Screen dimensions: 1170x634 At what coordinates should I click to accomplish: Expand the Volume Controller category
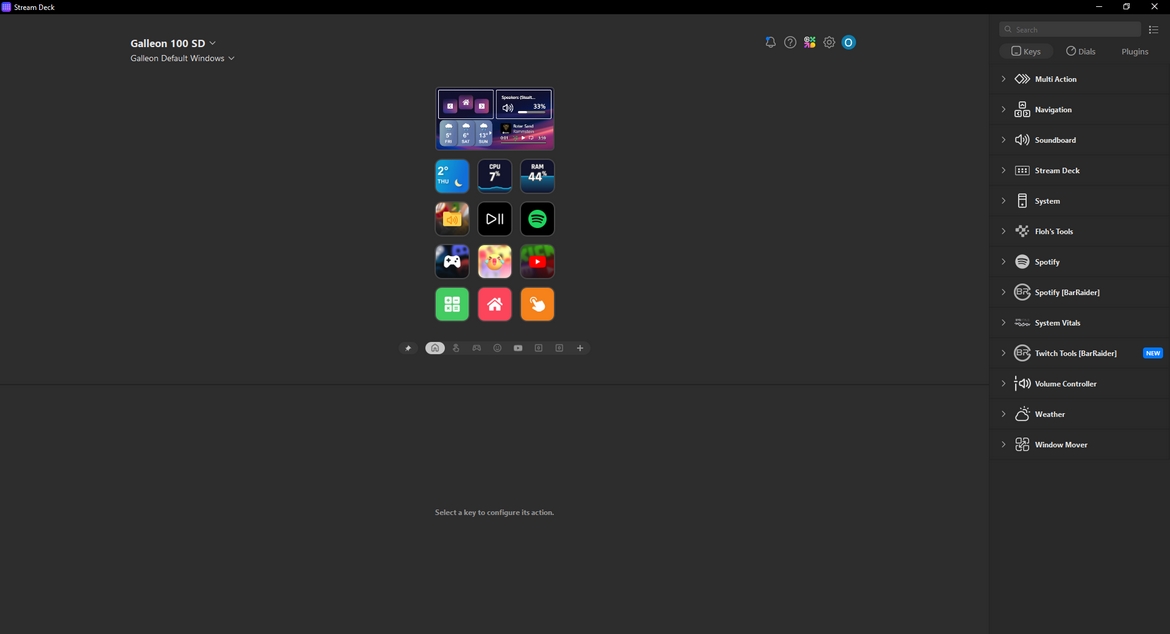pyautogui.click(x=1003, y=384)
